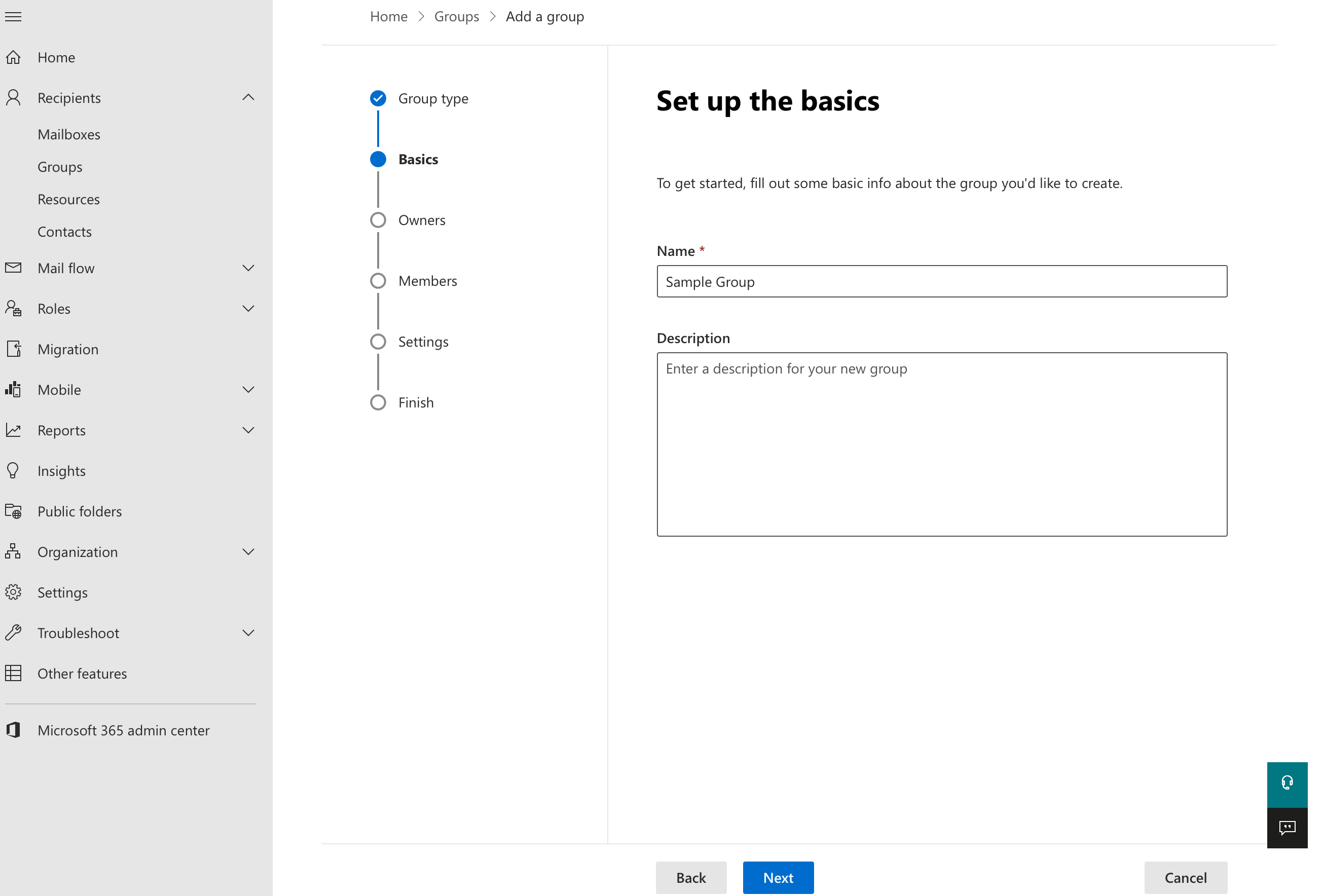This screenshot has height=896, width=1323.
Task: Click the Group type step label
Action: (x=433, y=98)
